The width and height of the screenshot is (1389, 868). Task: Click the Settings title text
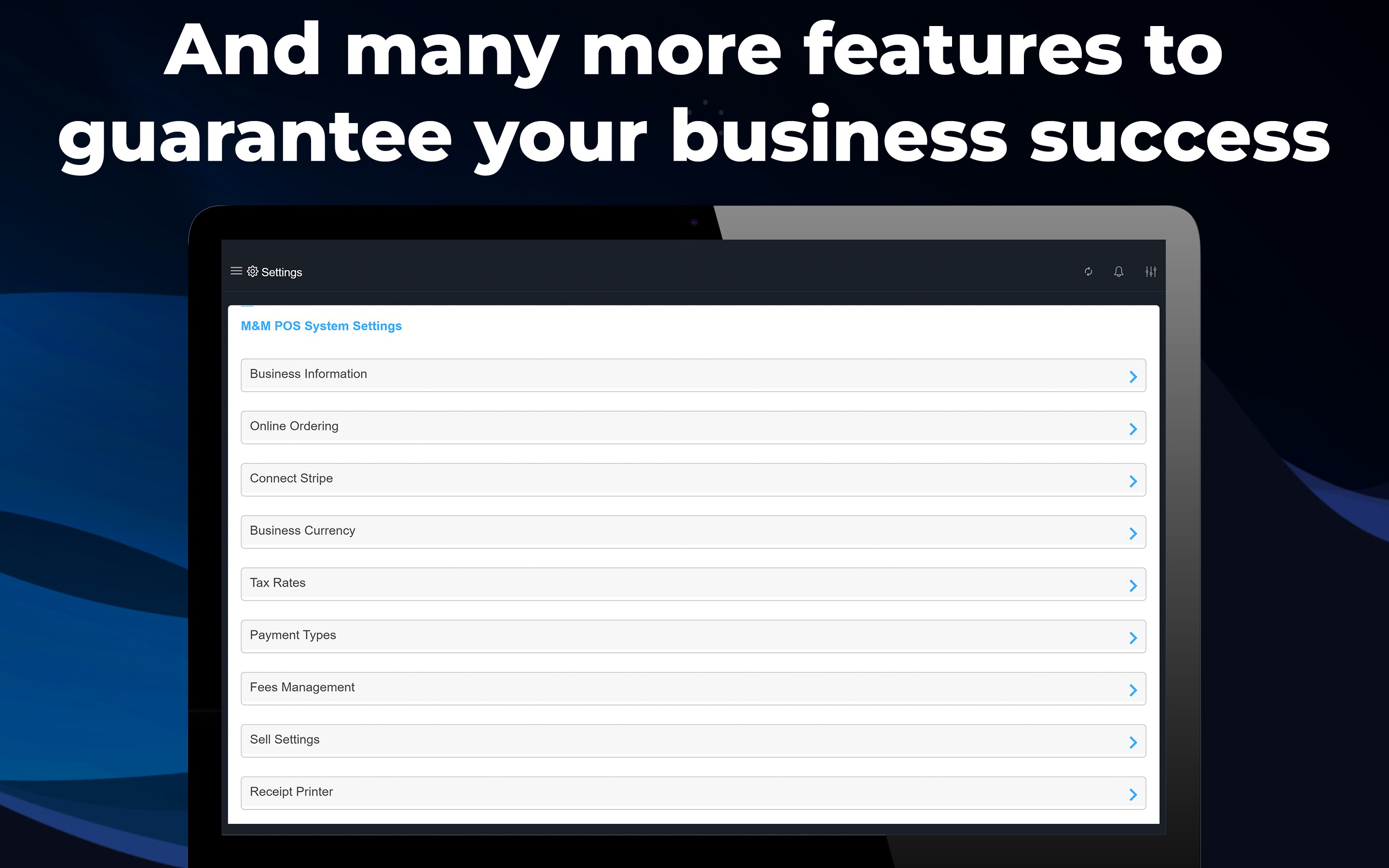(281, 272)
